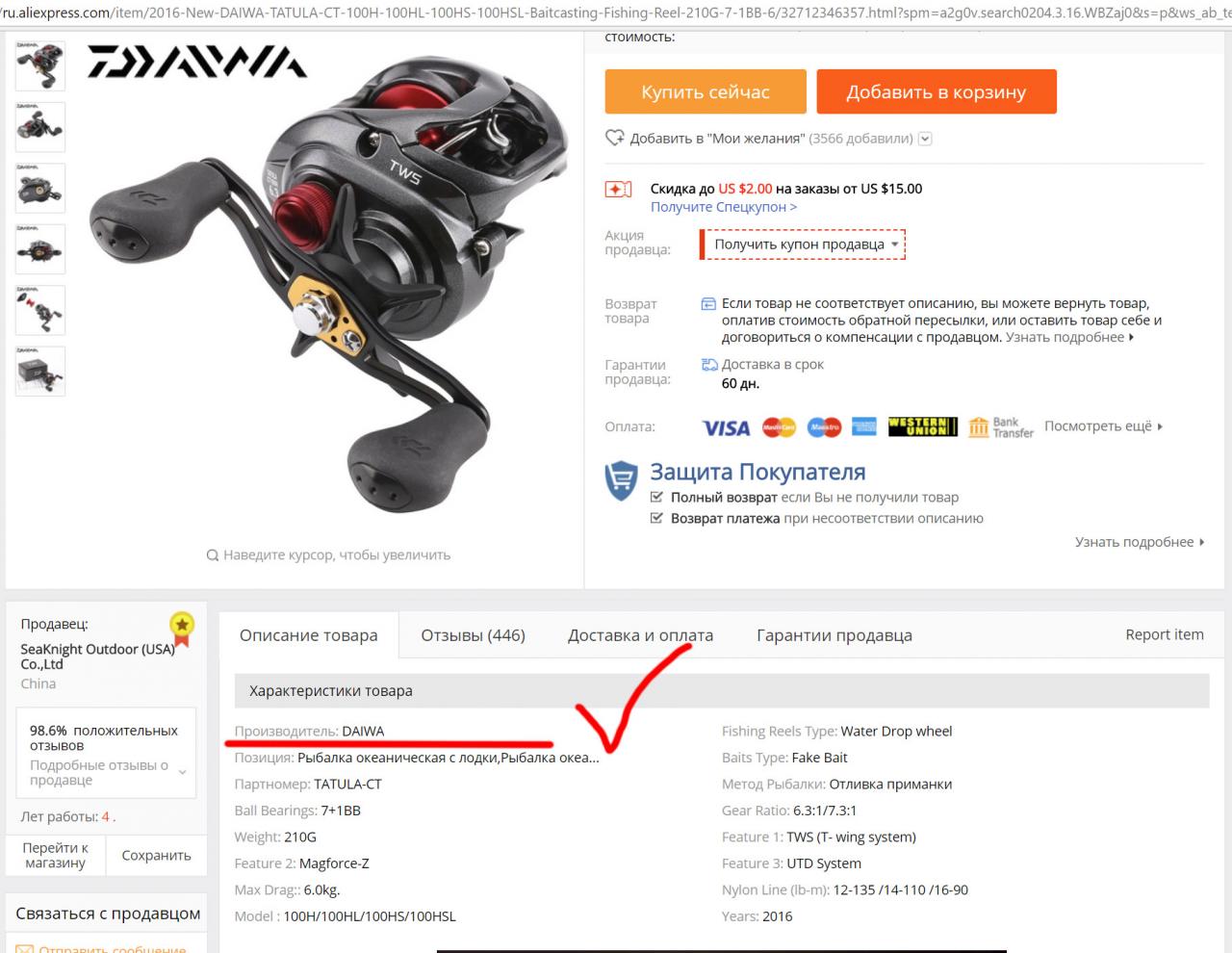Click the buyer protection shield icon
Image resolution: width=1232 pixels, height=953 pixels.
point(621,480)
